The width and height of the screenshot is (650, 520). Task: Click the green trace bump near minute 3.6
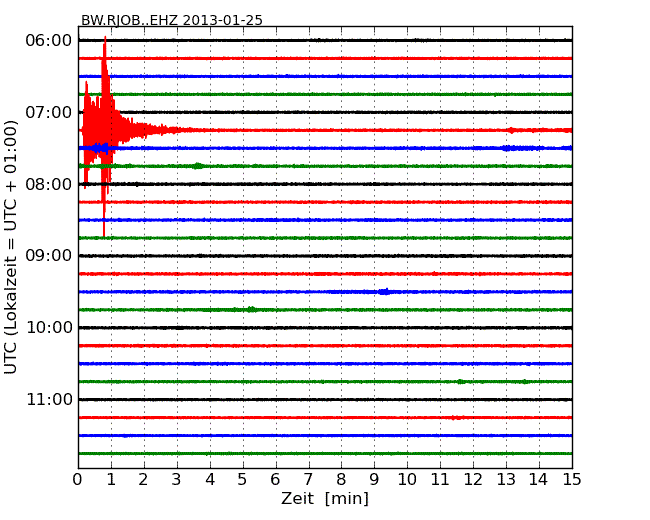[x=198, y=166]
